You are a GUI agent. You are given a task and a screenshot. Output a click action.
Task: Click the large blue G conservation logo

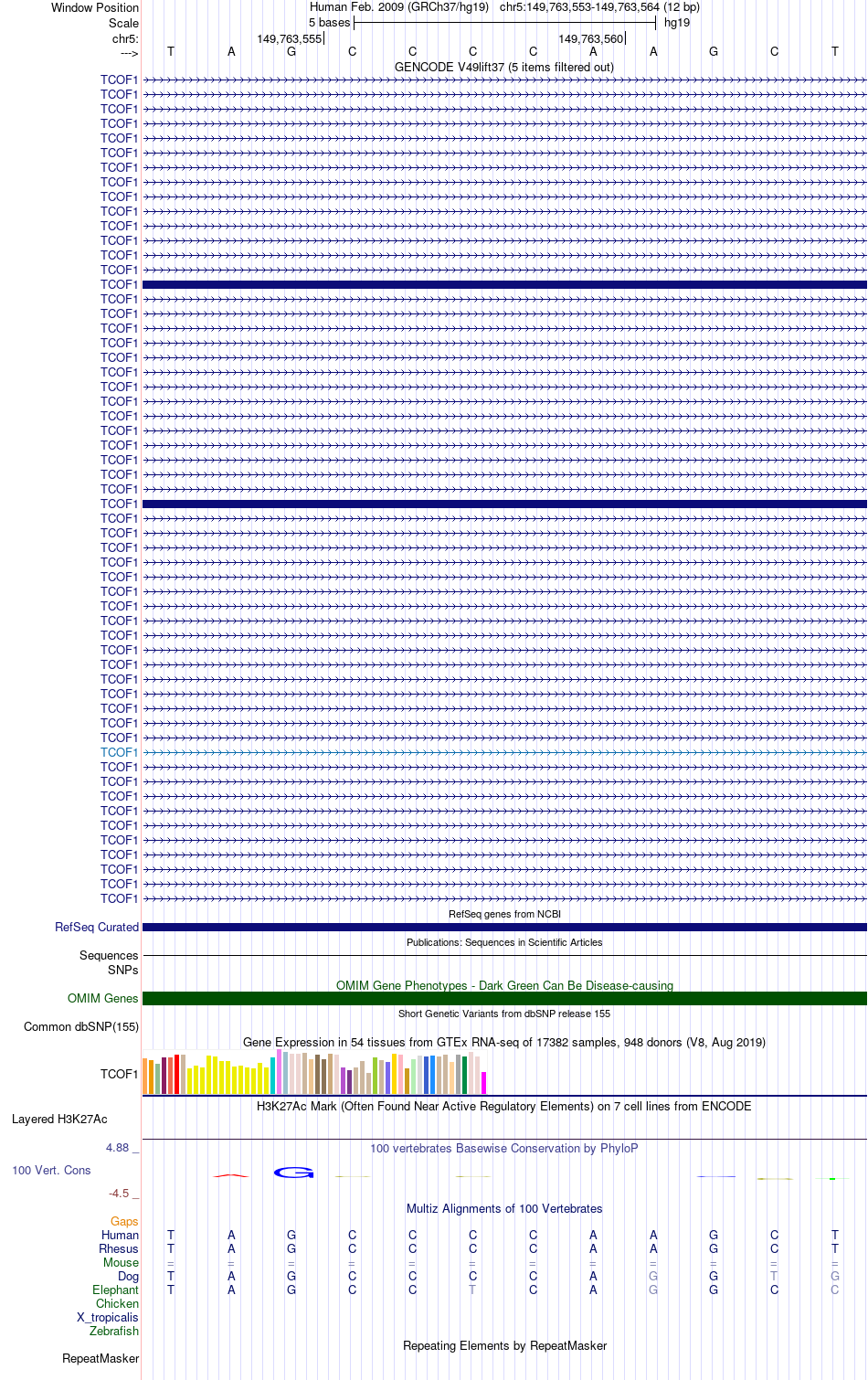coord(293,1173)
